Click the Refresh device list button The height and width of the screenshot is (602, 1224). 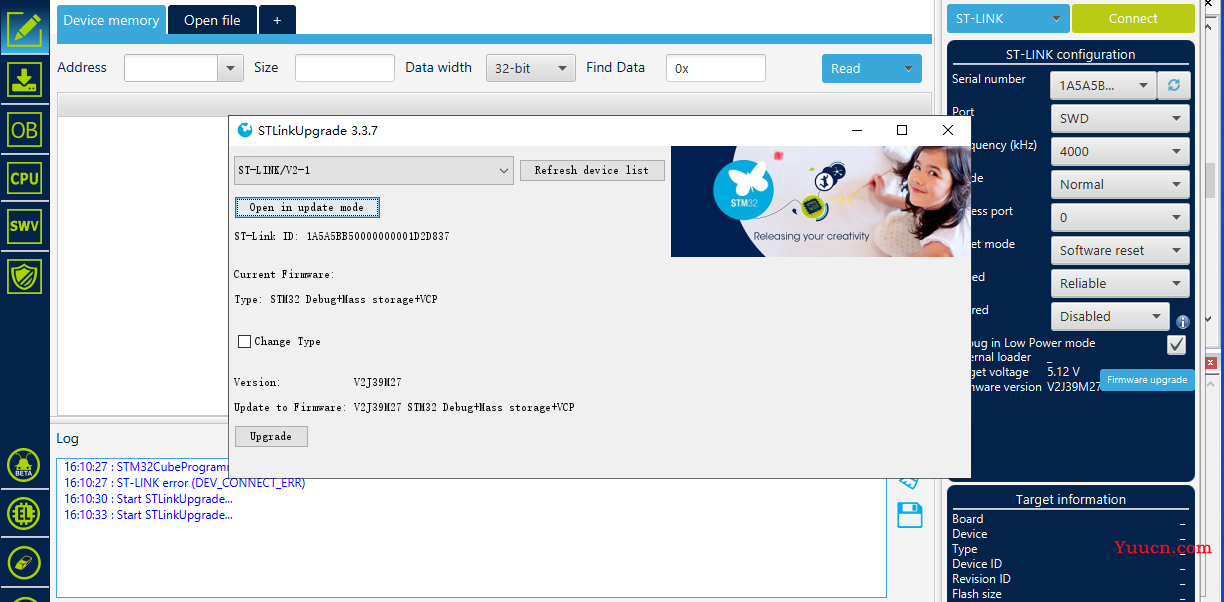point(592,170)
